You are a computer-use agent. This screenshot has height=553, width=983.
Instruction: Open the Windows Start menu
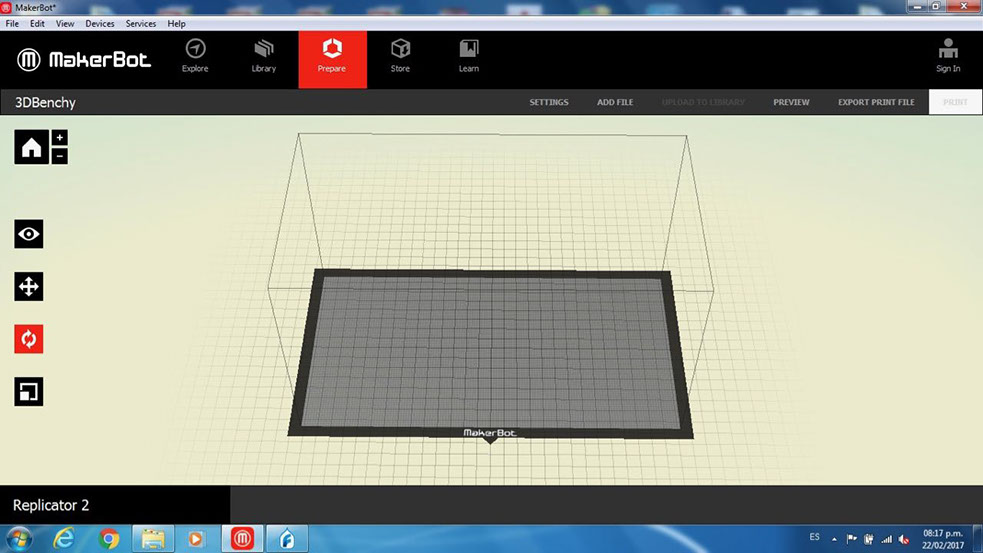[x=19, y=539]
